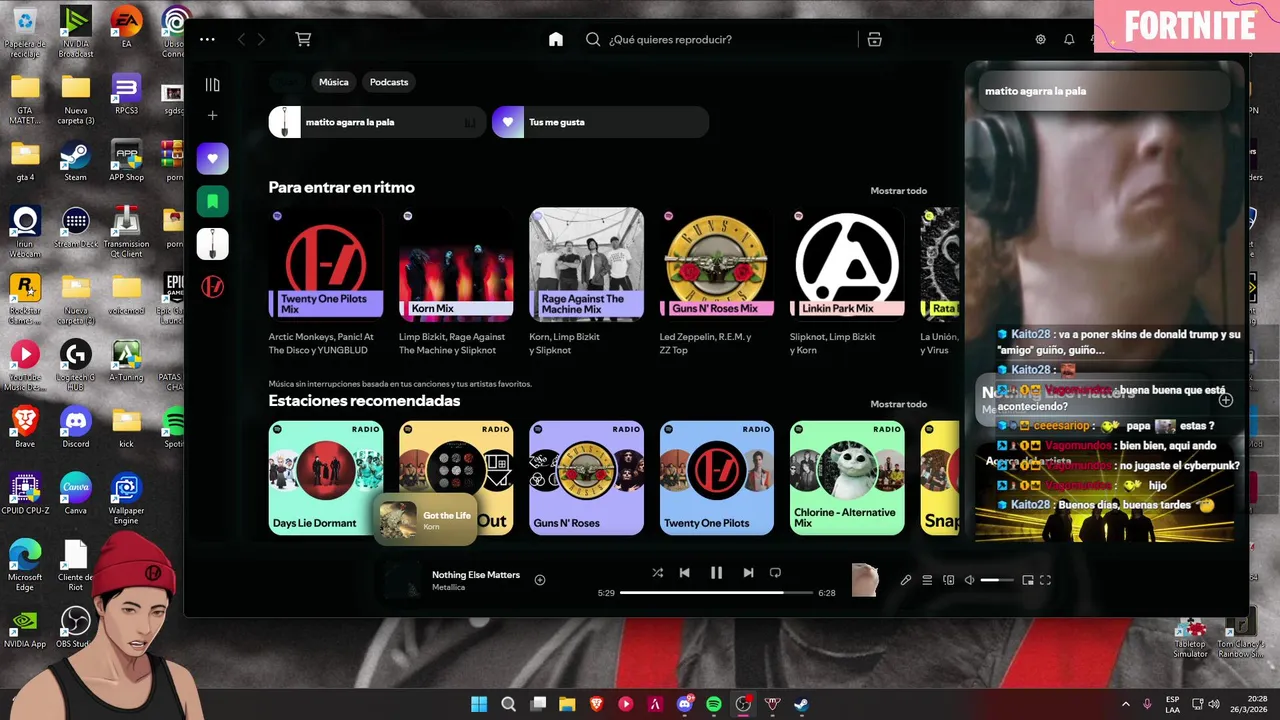Open connect to a device icon

(x=949, y=580)
